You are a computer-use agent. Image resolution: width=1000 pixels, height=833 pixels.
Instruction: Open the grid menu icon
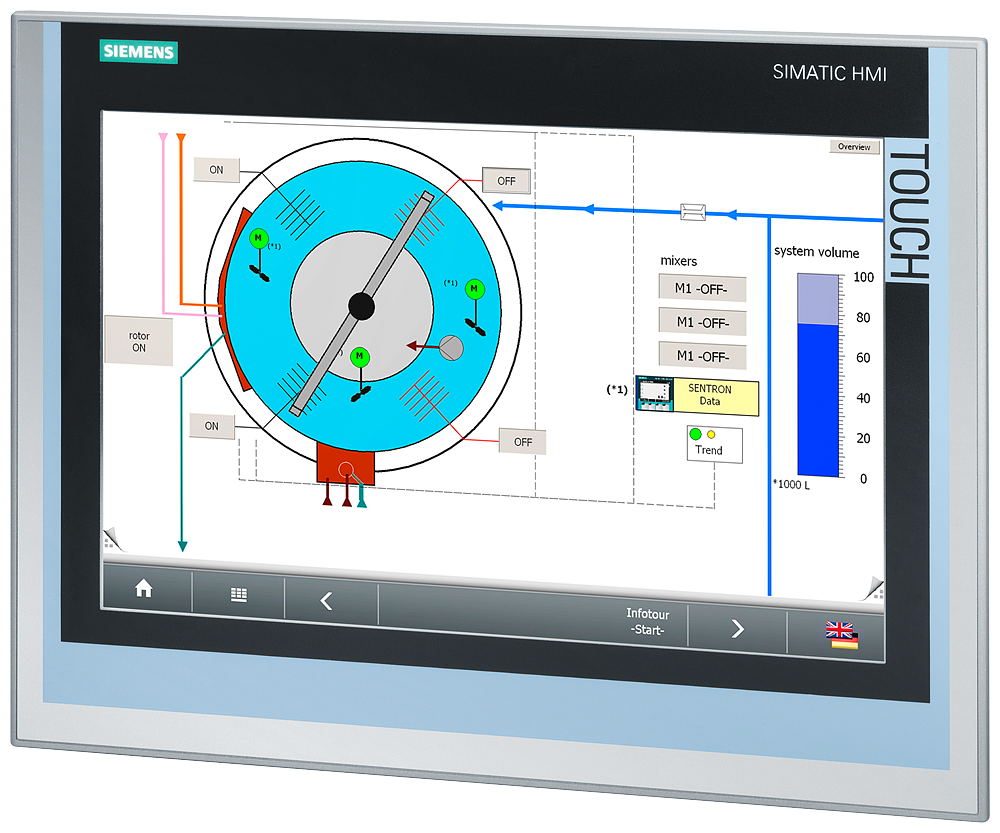[x=238, y=595]
